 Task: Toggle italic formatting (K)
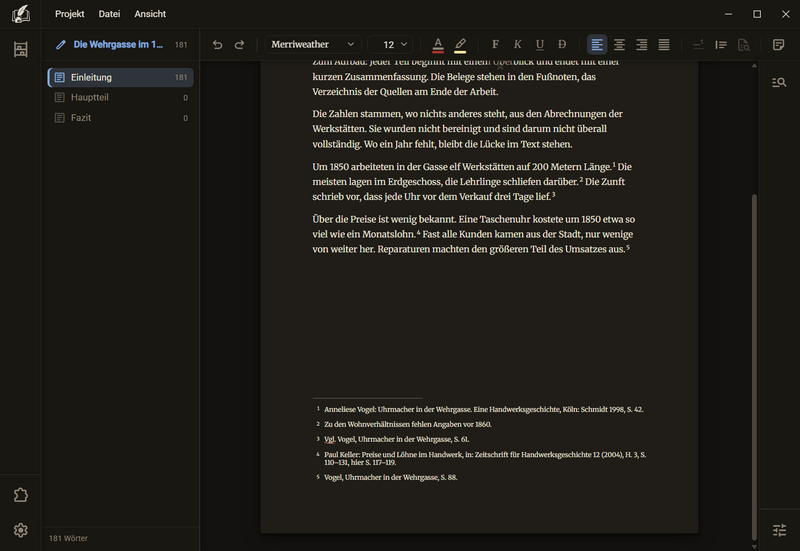[517, 44]
